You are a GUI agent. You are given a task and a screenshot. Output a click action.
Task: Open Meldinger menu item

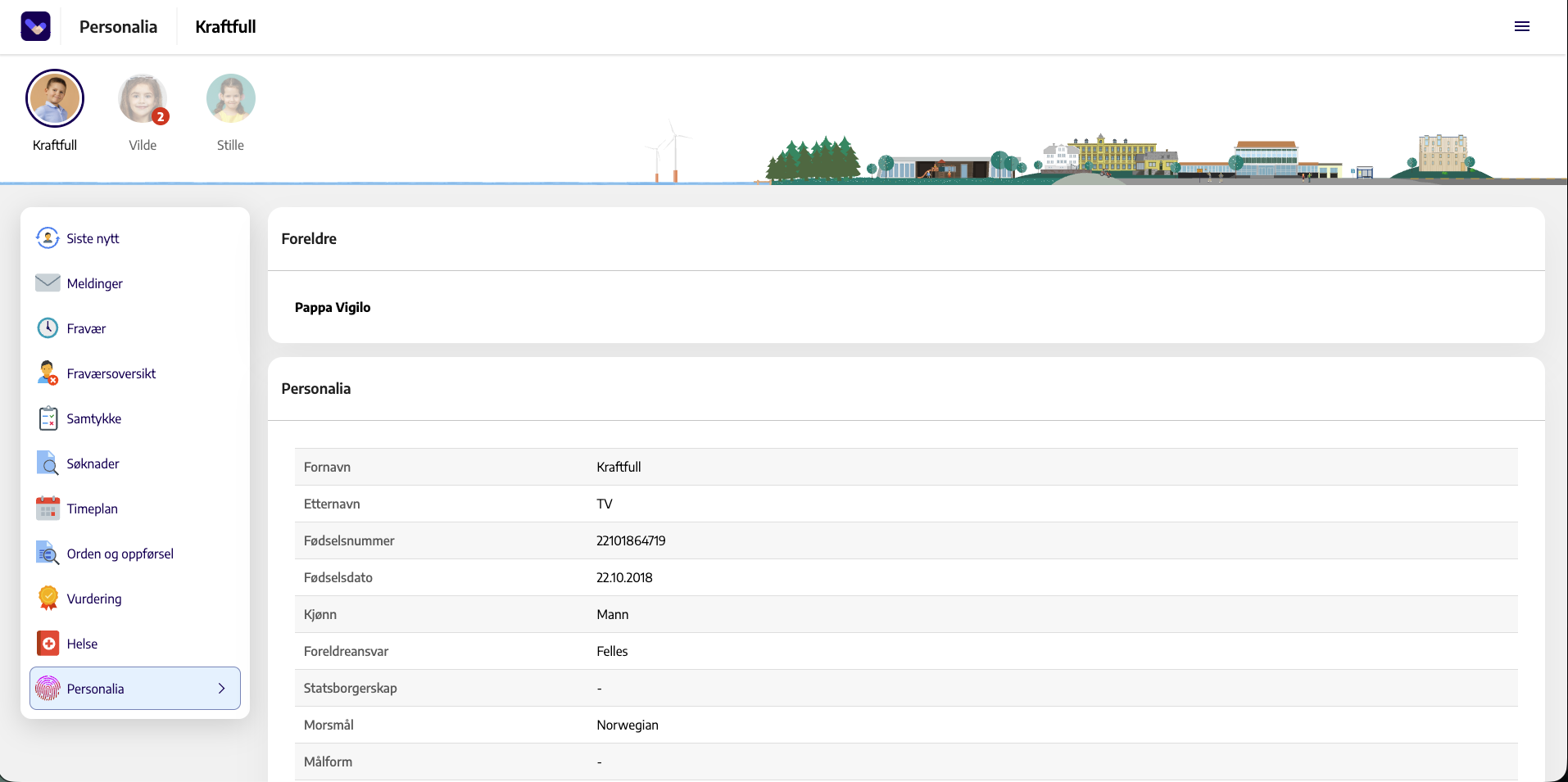[x=135, y=283]
